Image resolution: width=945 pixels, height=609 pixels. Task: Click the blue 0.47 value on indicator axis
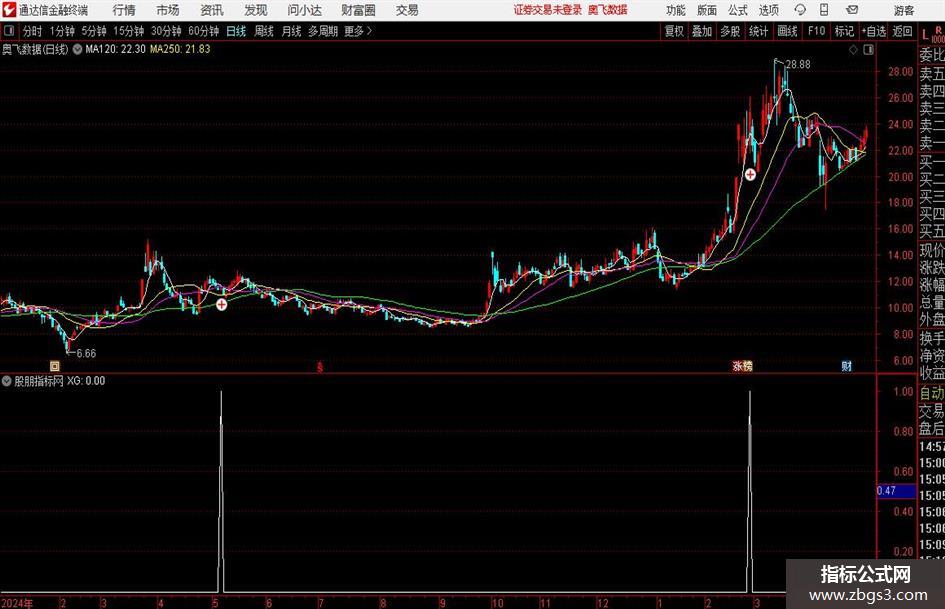(x=896, y=491)
